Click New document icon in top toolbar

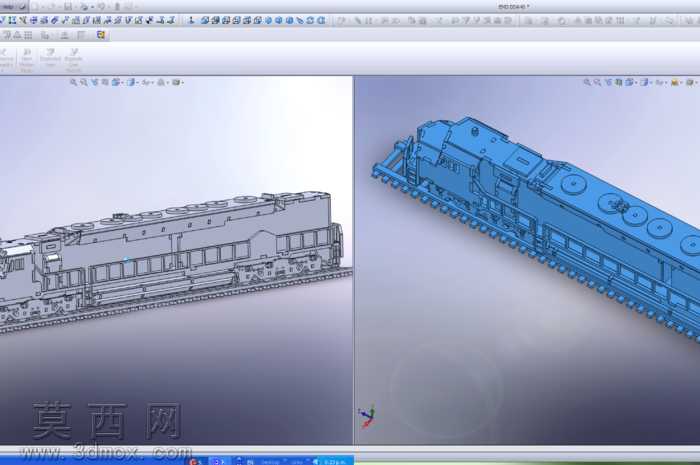(x=35, y=6)
